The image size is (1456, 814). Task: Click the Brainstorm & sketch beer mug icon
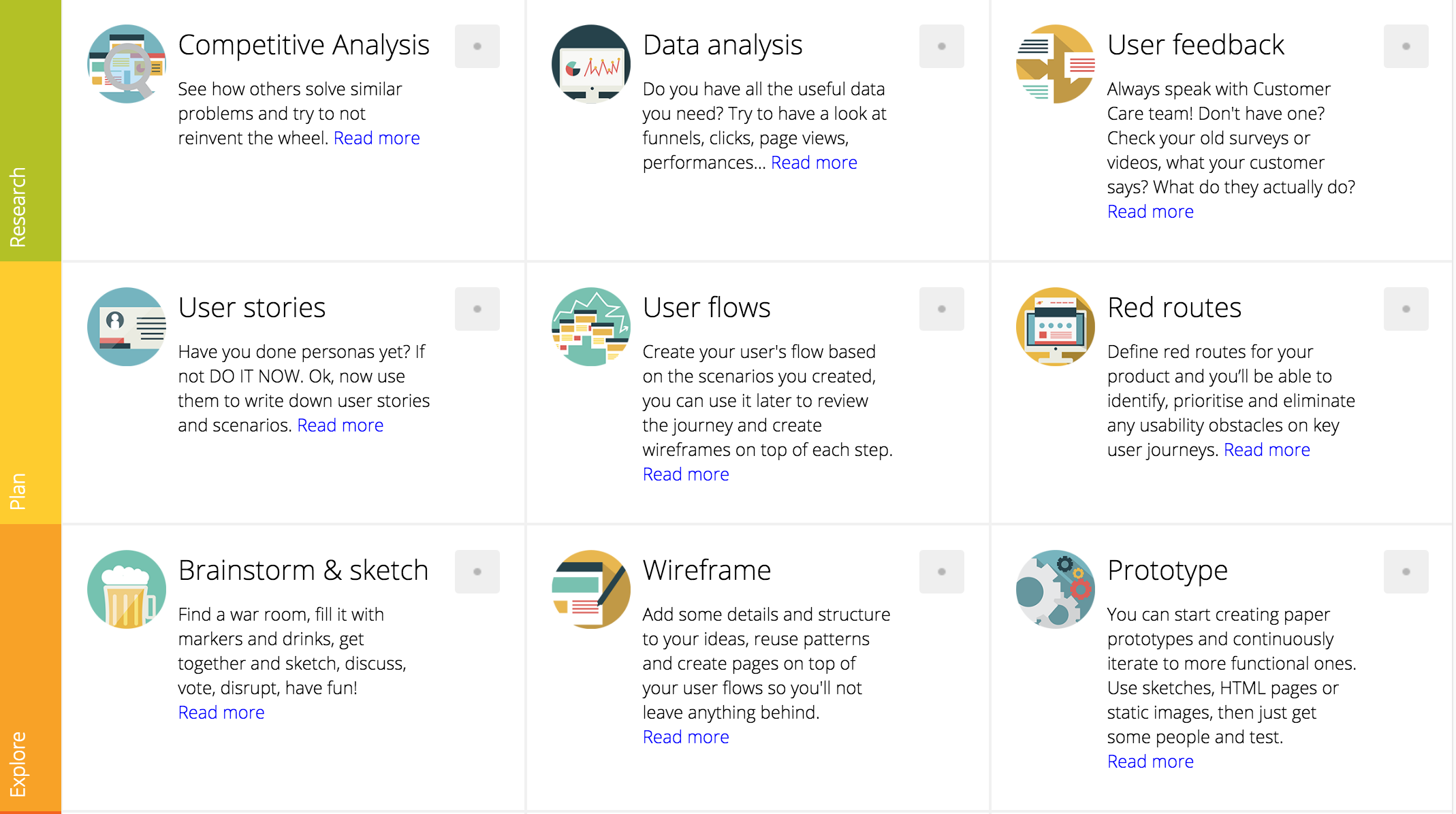pos(127,589)
